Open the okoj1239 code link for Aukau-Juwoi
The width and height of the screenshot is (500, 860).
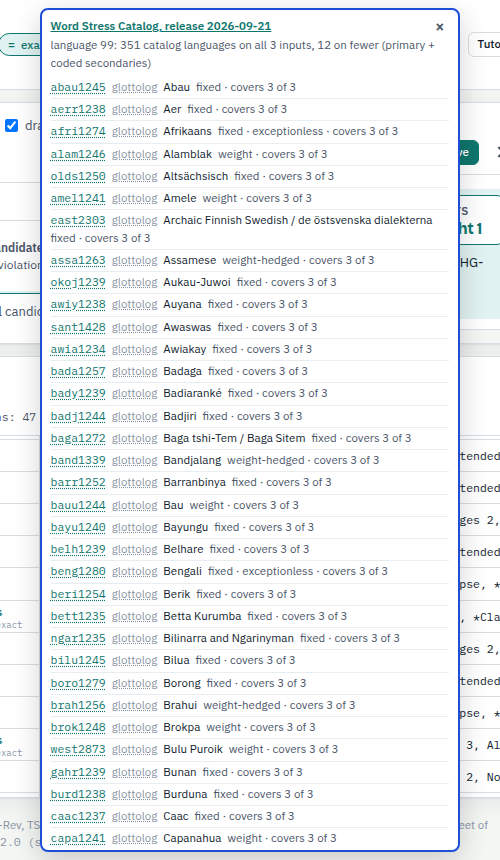78,282
